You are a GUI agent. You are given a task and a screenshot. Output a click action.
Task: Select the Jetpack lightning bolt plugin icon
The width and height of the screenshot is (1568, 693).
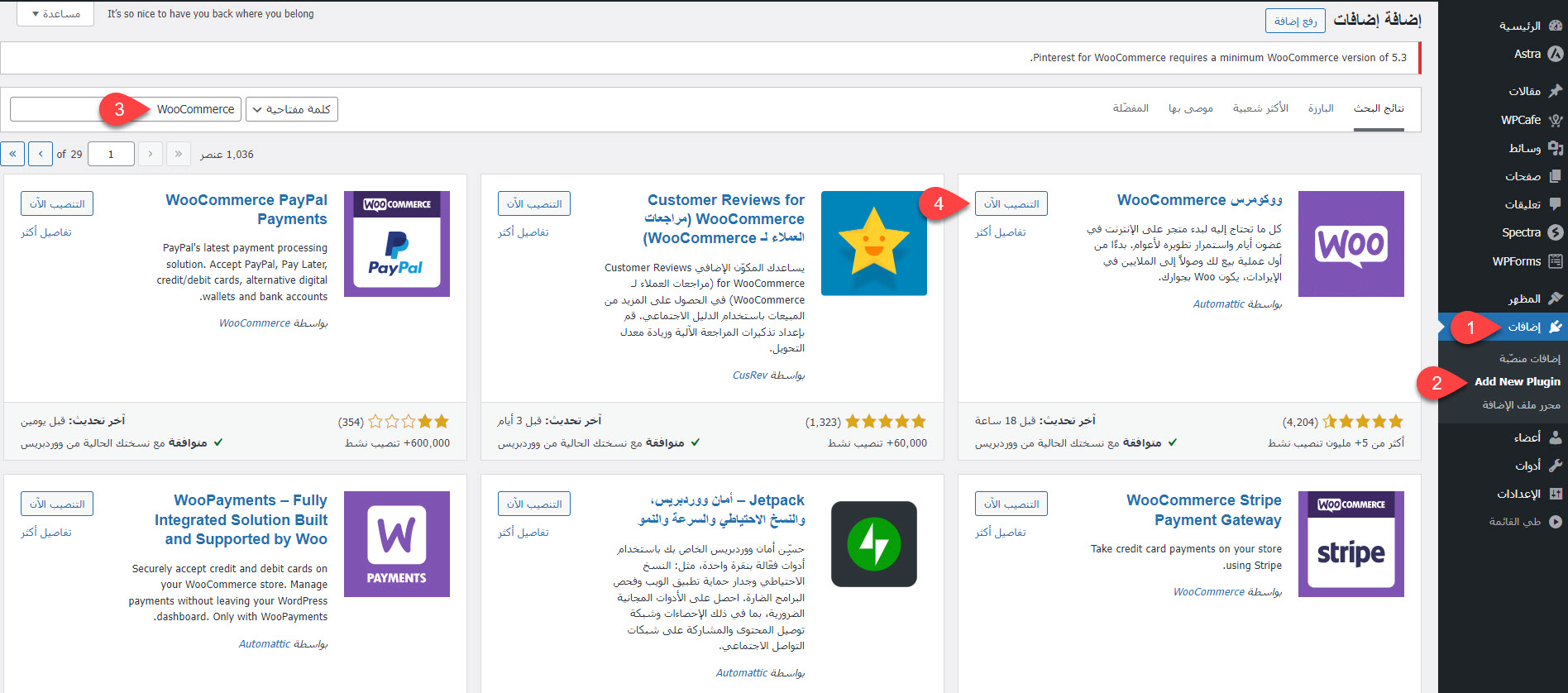873,544
